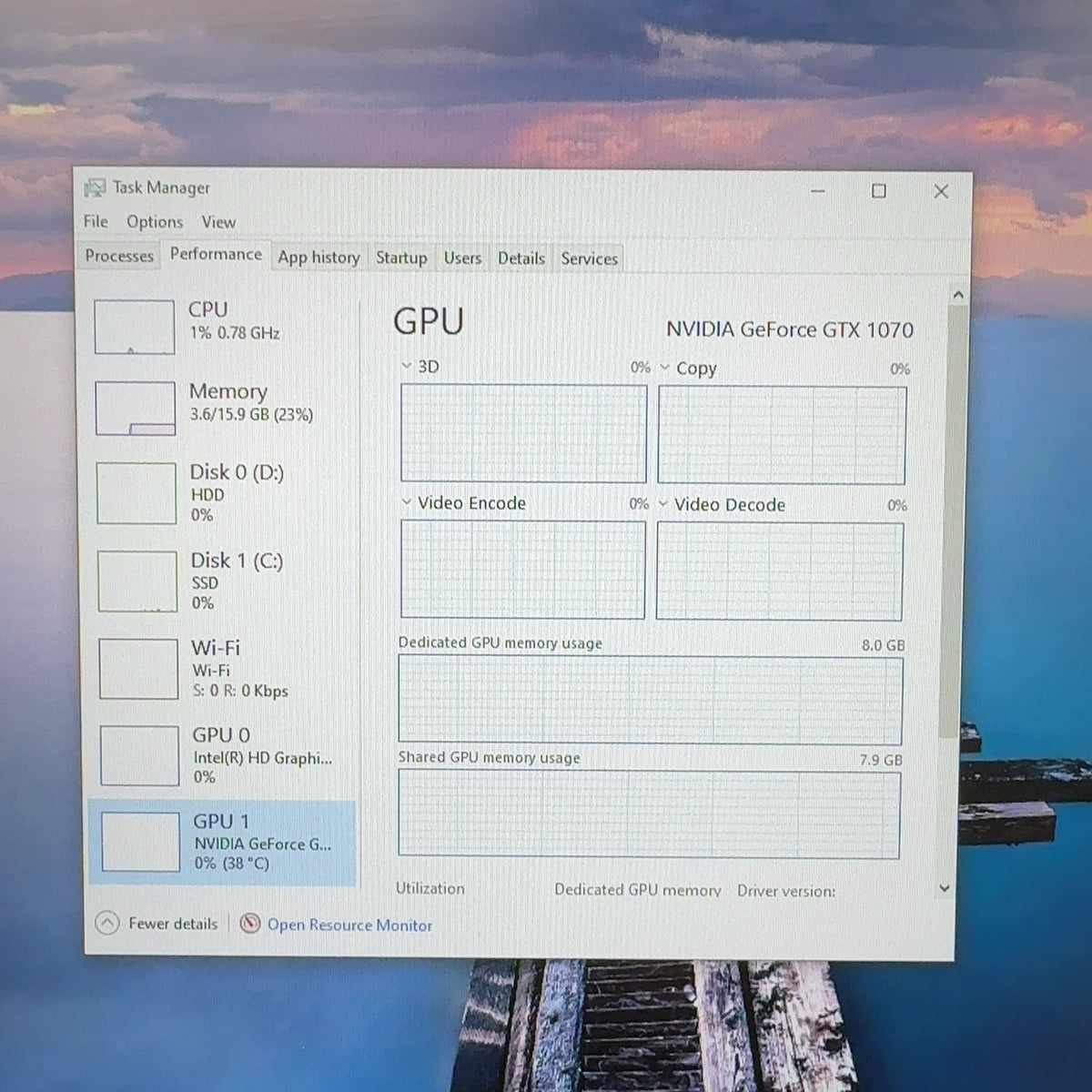Click the Wi-Fi S: 0 R: 0 Kbps text
1092x1092 pixels.
click(x=240, y=692)
